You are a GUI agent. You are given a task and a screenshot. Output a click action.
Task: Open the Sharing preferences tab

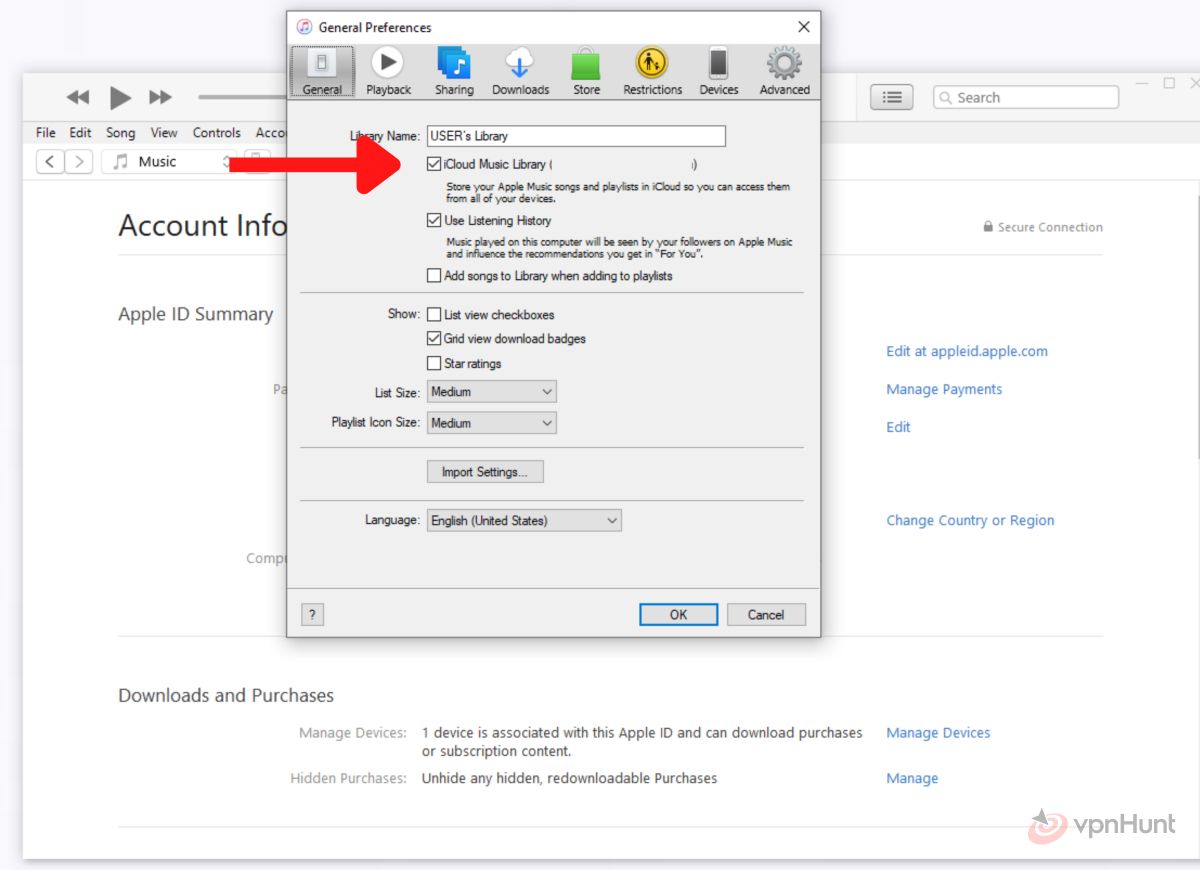(454, 71)
